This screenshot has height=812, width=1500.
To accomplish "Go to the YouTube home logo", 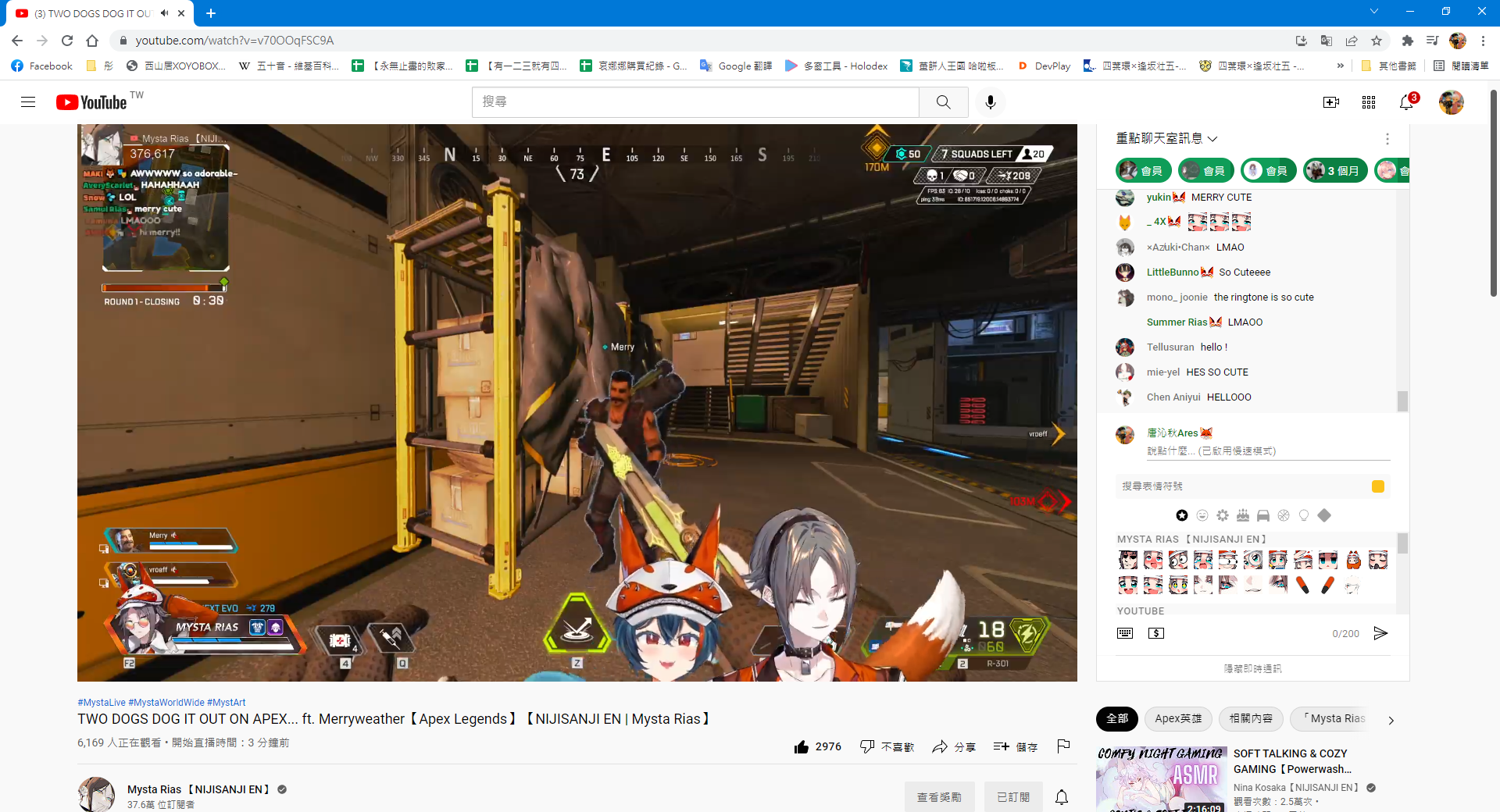I will pyautogui.click(x=91, y=102).
